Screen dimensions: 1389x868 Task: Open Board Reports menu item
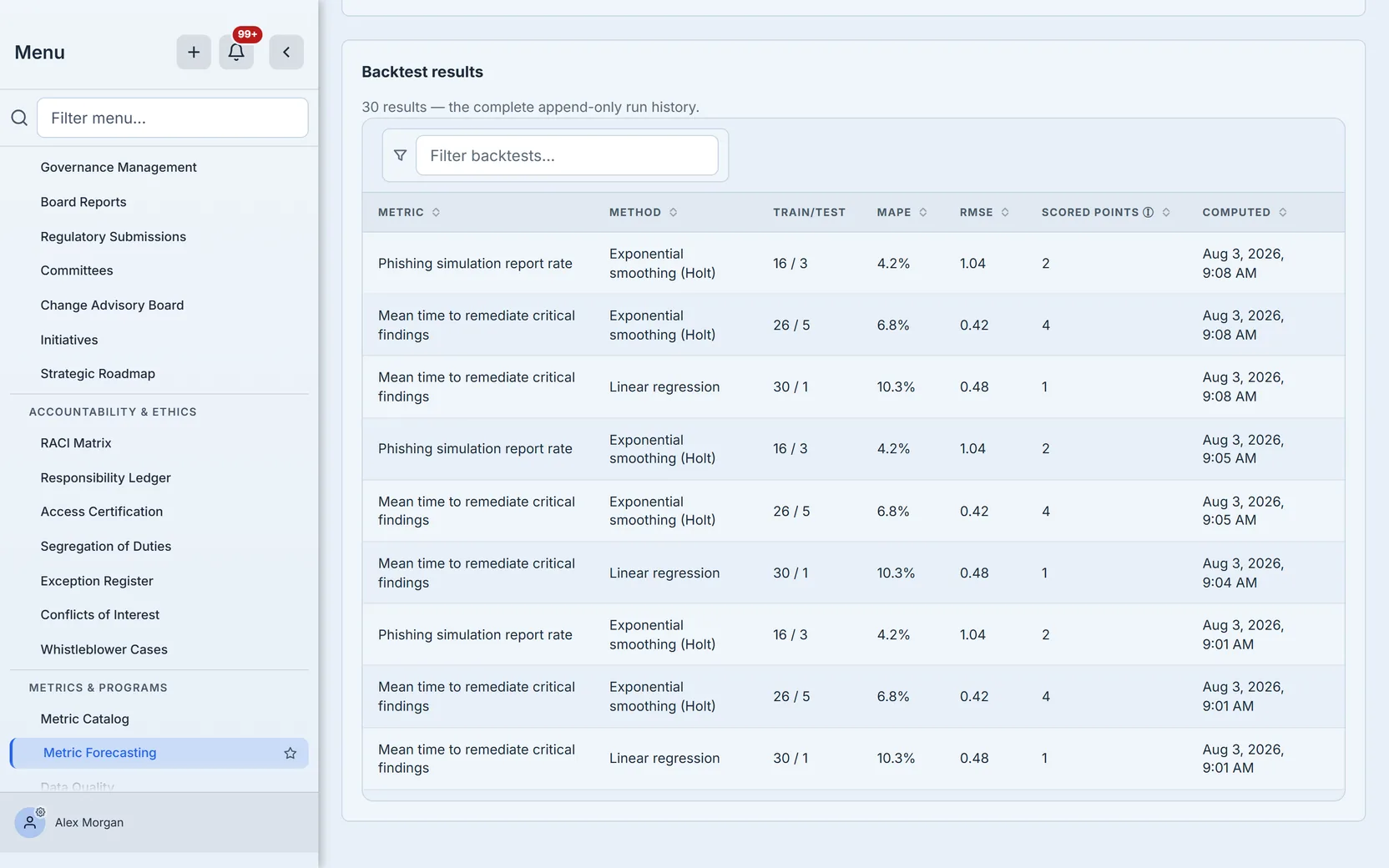(83, 202)
